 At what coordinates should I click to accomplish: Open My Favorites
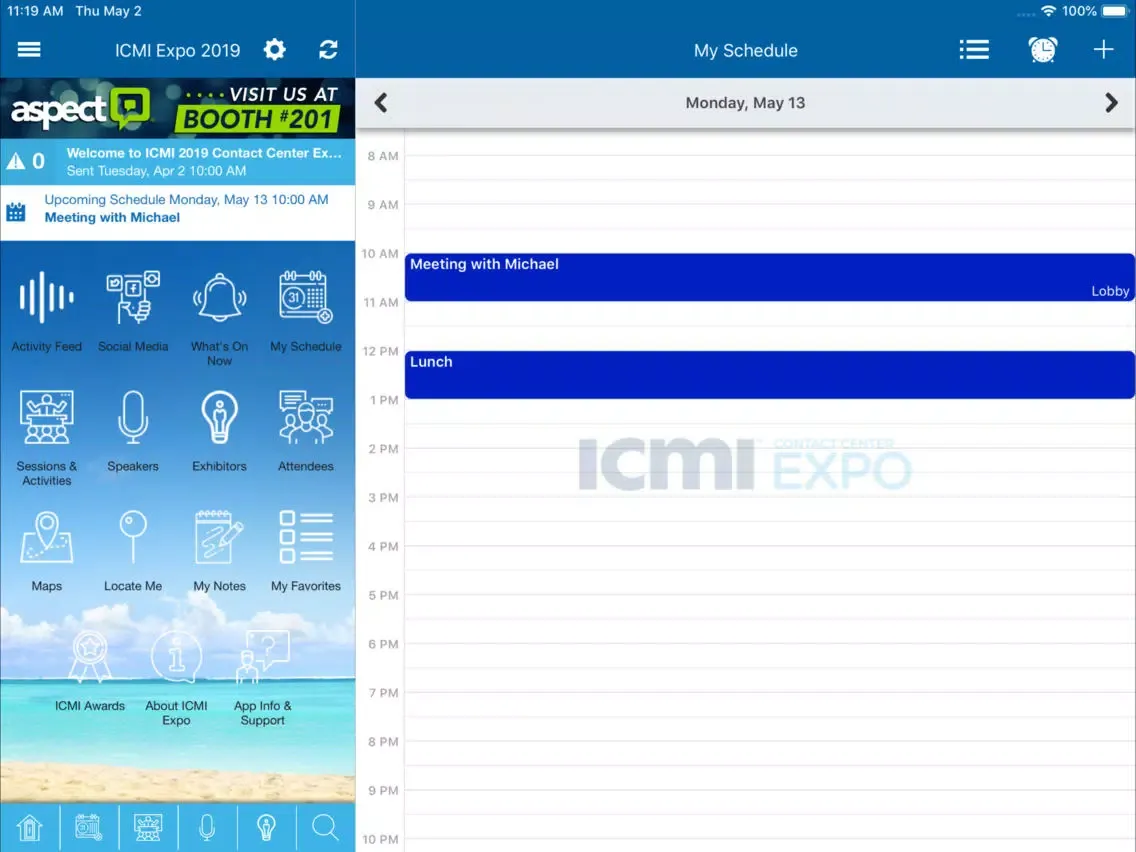[x=306, y=551]
